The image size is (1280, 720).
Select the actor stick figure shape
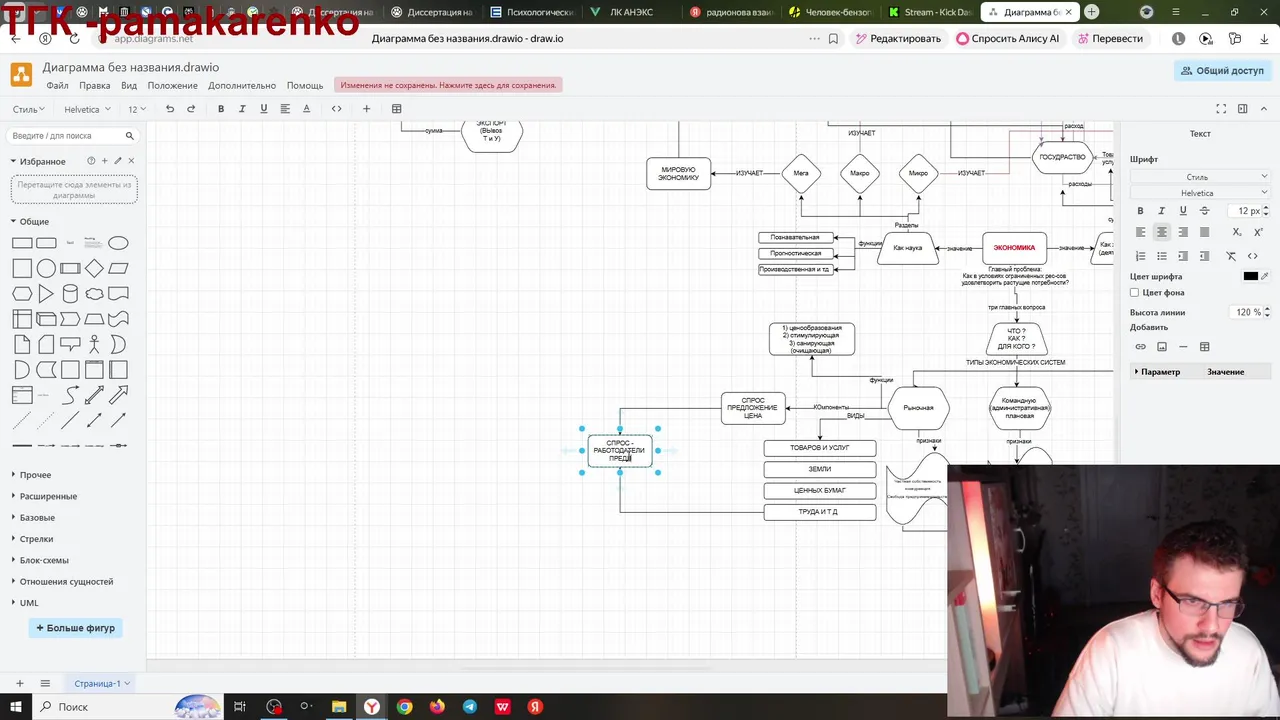point(94,345)
